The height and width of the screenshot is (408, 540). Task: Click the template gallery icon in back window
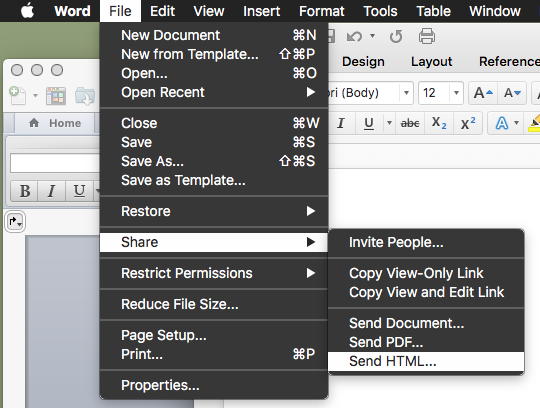pyautogui.click(x=56, y=96)
